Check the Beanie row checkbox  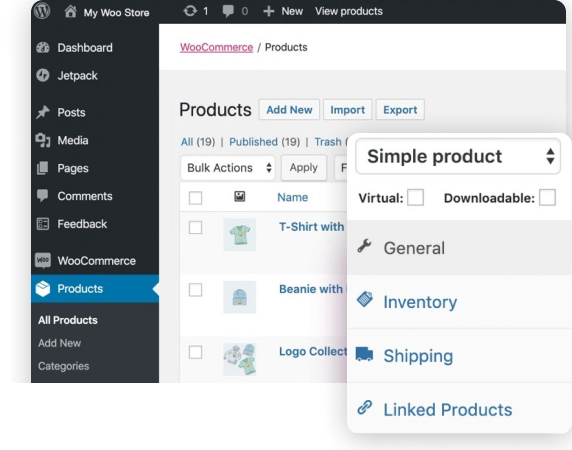(x=196, y=290)
